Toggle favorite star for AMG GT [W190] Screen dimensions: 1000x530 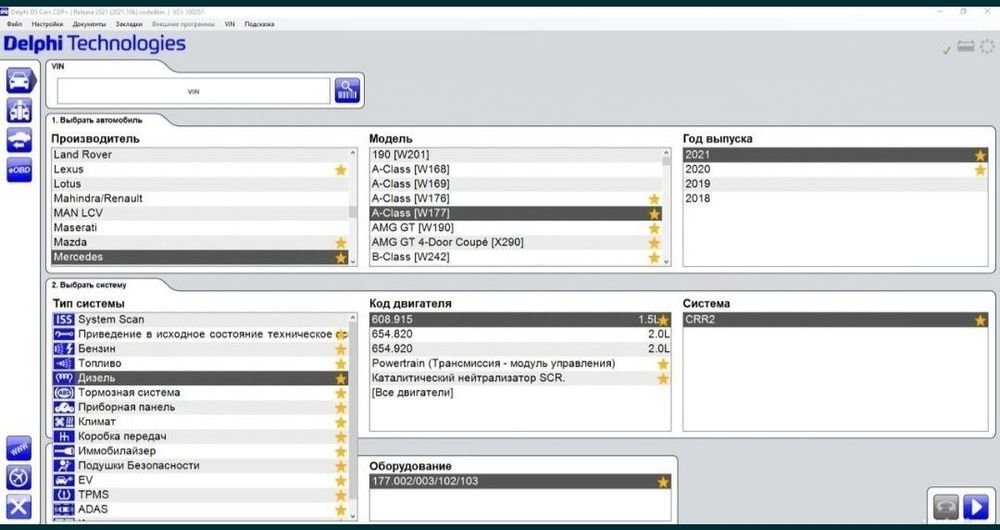(x=654, y=228)
